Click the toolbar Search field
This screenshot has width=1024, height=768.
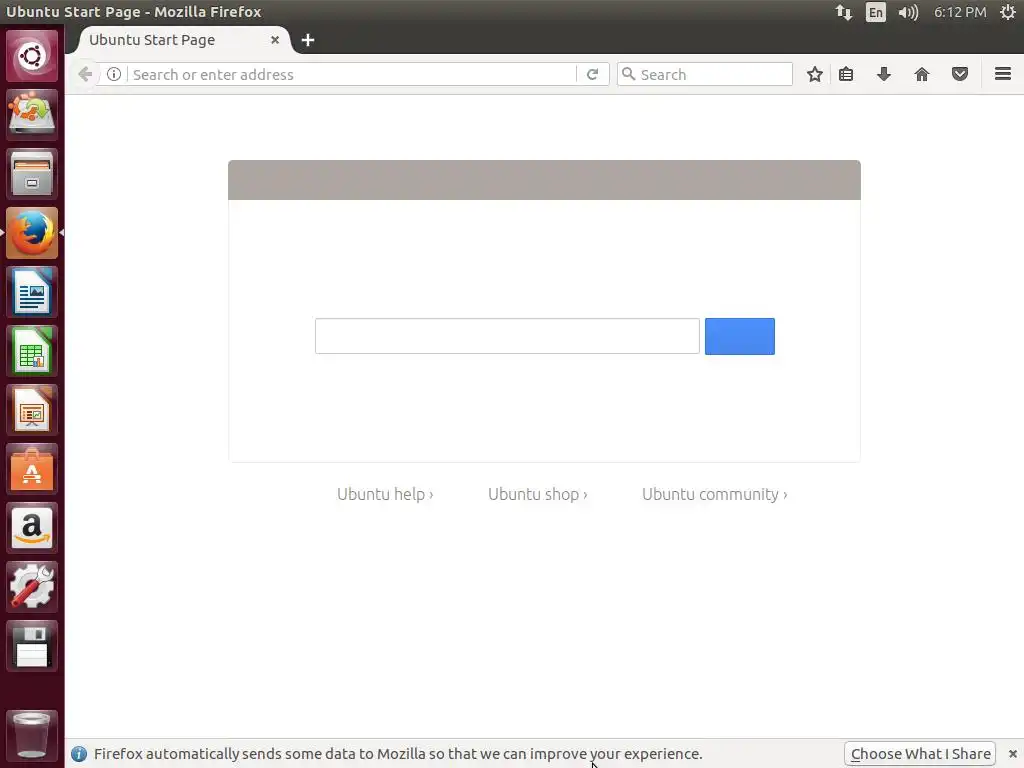coord(705,74)
